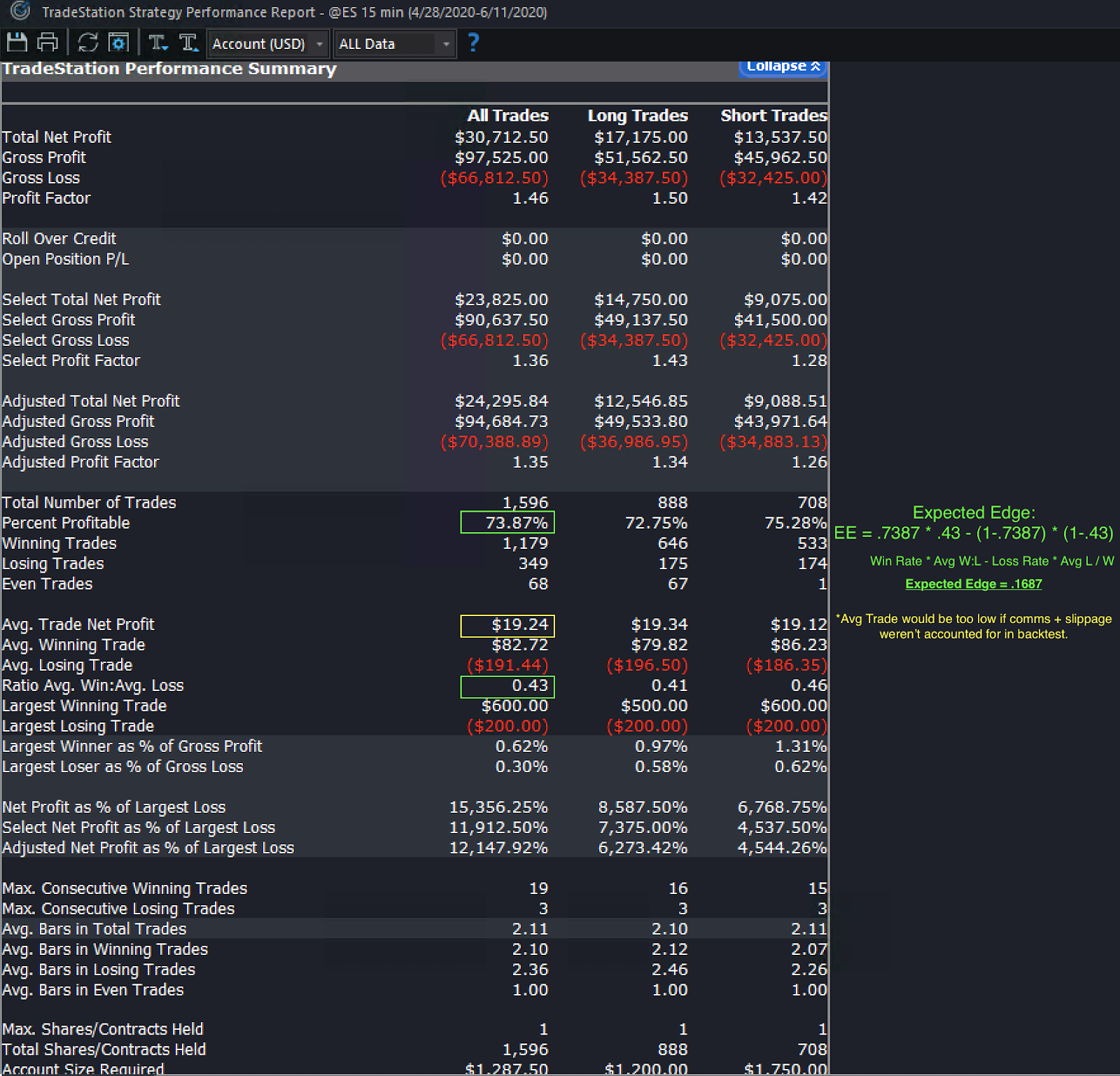Select the Max. Shares/Contracts Held label
Screen dimensions: 1120x1076
(103, 1029)
